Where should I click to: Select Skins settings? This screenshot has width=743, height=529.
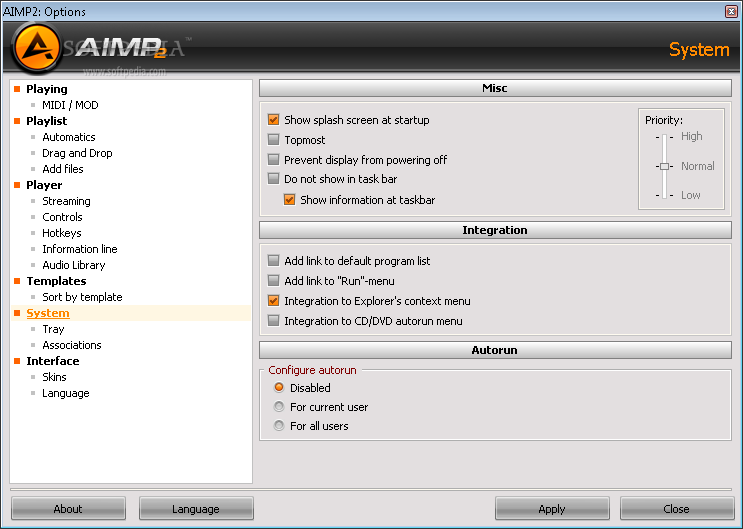(54, 377)
